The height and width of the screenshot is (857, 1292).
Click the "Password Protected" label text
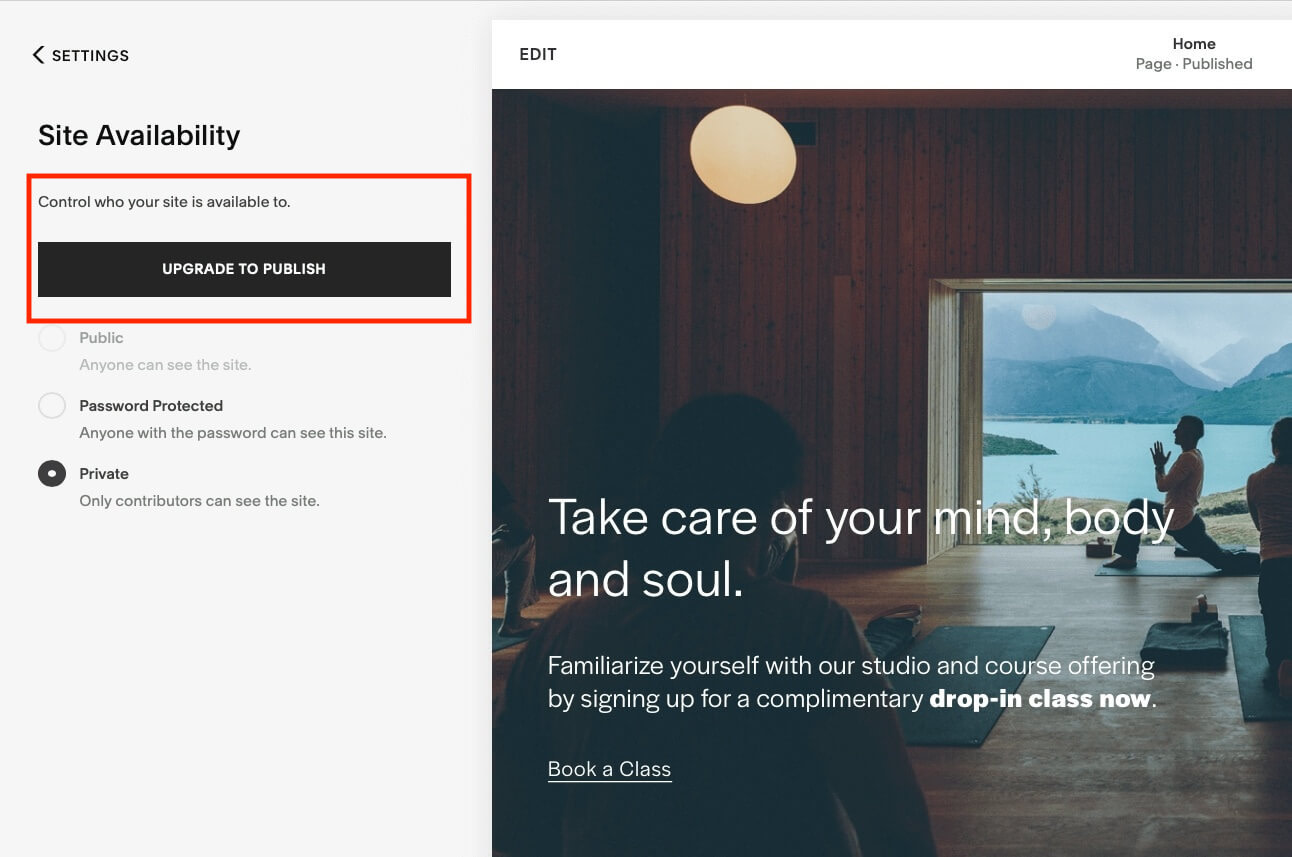(151, 406)
